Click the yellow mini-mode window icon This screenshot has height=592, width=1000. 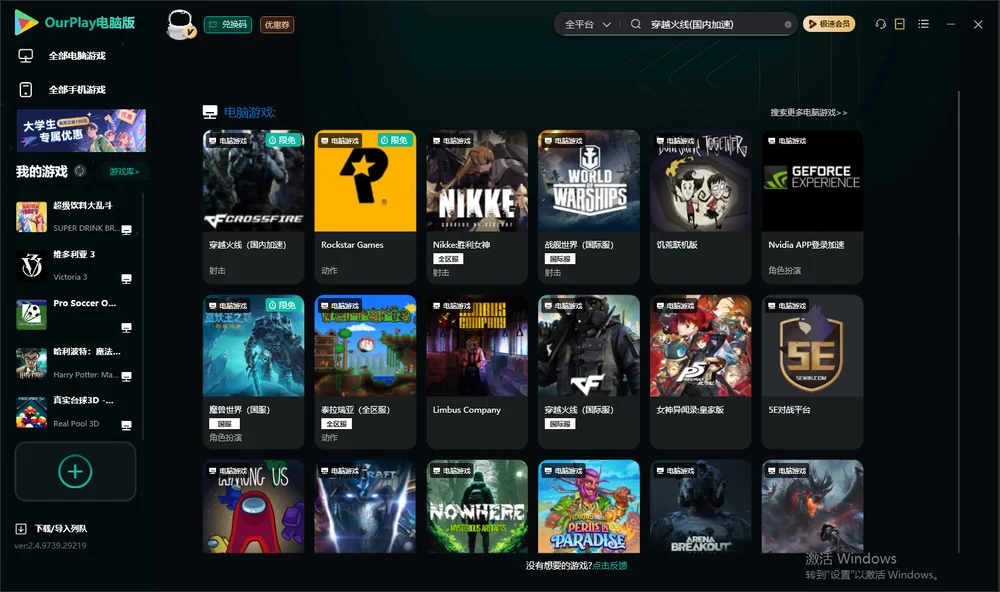point(900,24)
